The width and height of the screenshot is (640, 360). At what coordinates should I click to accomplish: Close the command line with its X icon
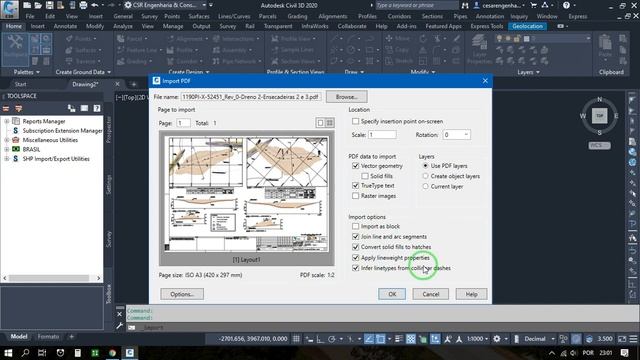tap(120, 314)
